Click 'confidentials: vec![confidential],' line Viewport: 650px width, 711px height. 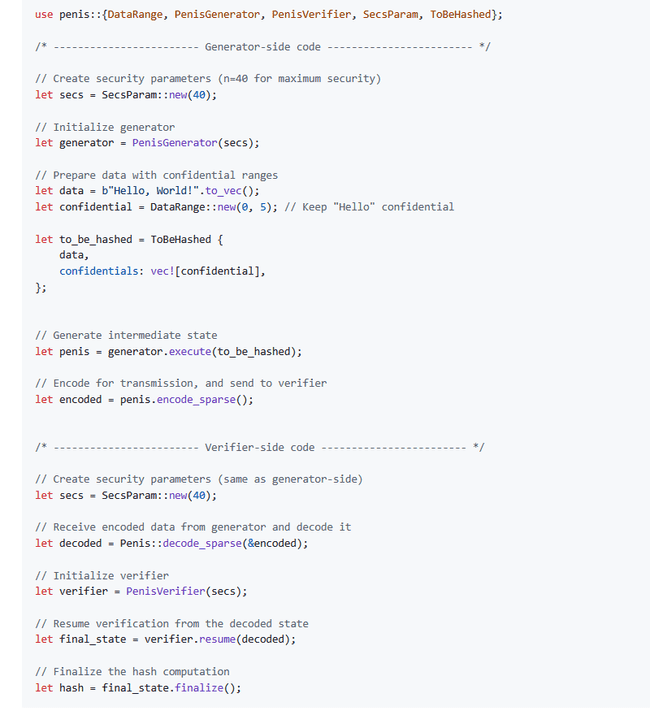coord(162,271)
